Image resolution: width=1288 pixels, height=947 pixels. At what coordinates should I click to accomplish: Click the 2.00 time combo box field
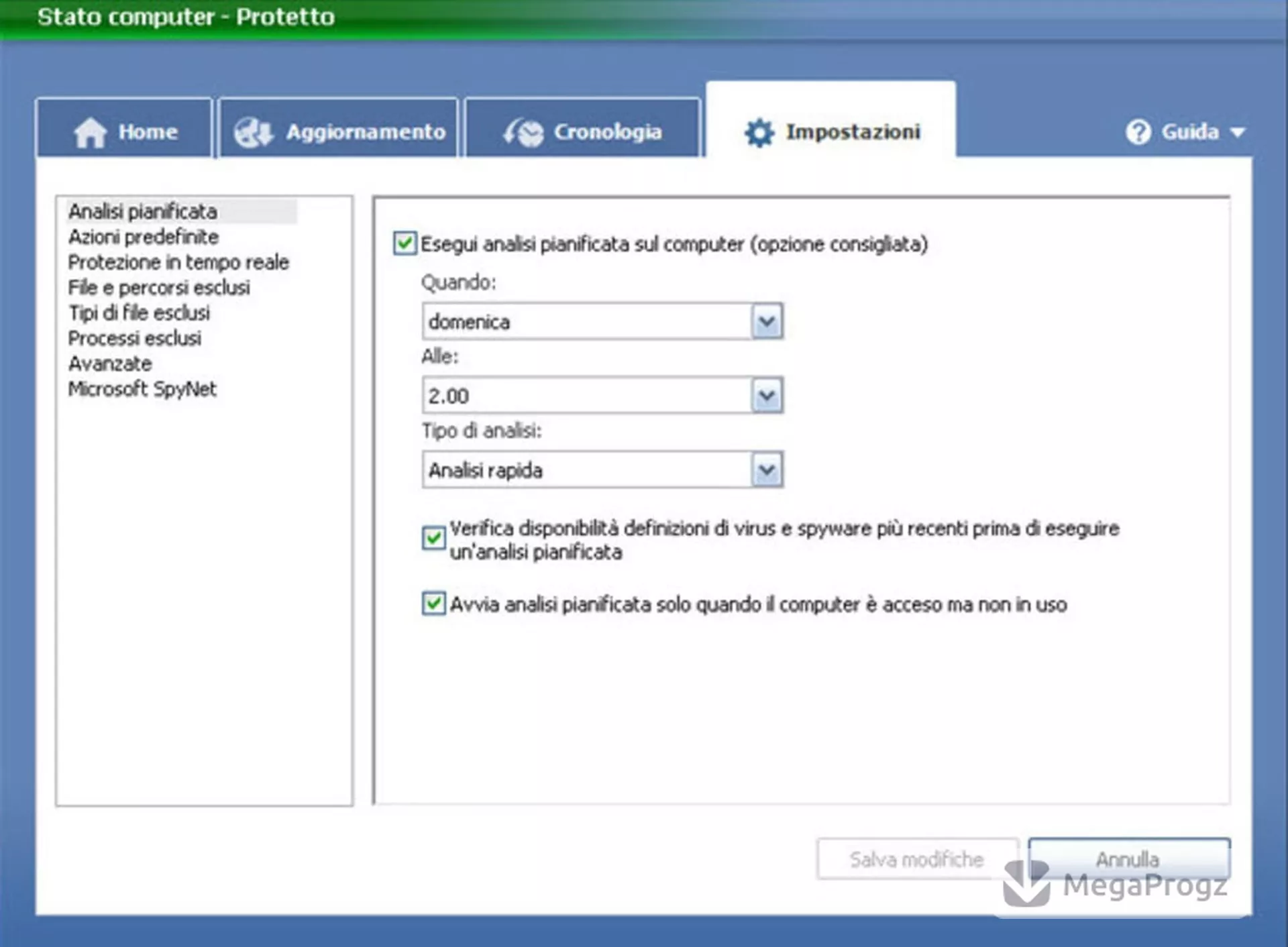(602, 396)
